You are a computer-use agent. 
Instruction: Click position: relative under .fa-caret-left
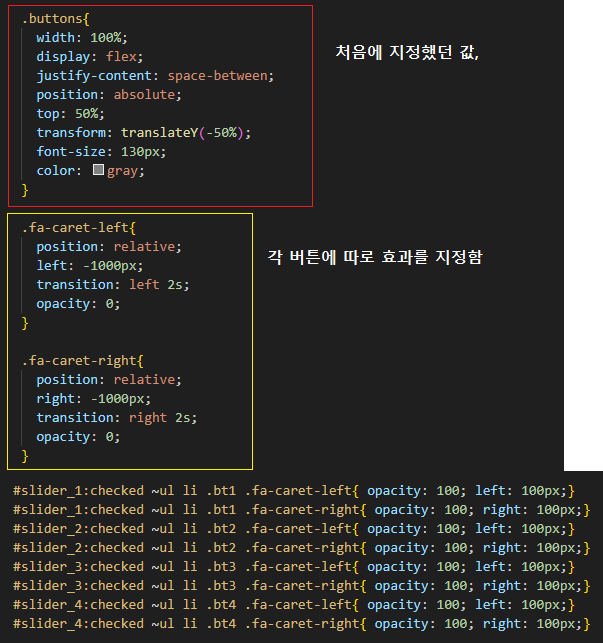pyautogui.click(x=109, y=247)
